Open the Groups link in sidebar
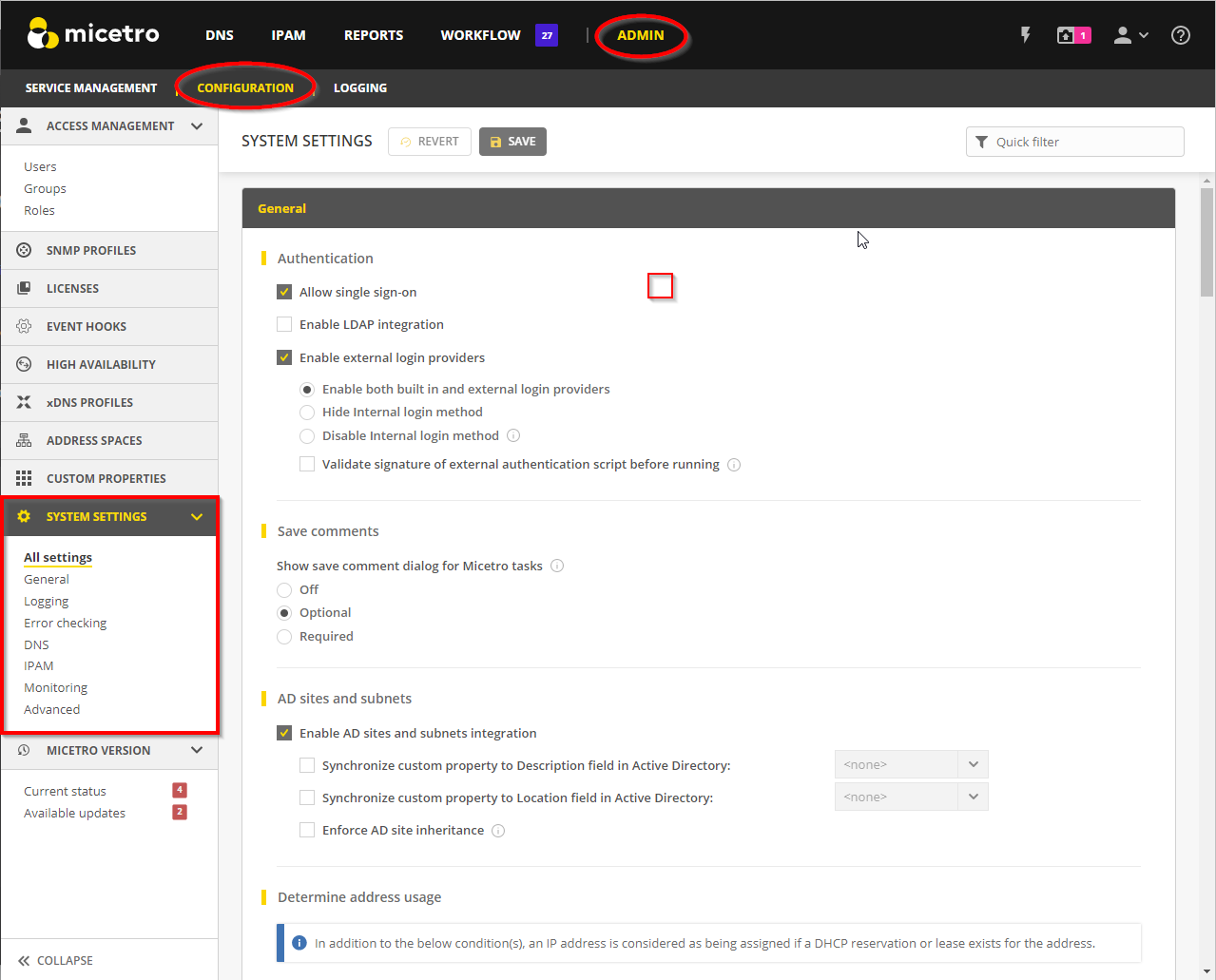The height and width of the screenshot is (980, 1216). [45, 188]
